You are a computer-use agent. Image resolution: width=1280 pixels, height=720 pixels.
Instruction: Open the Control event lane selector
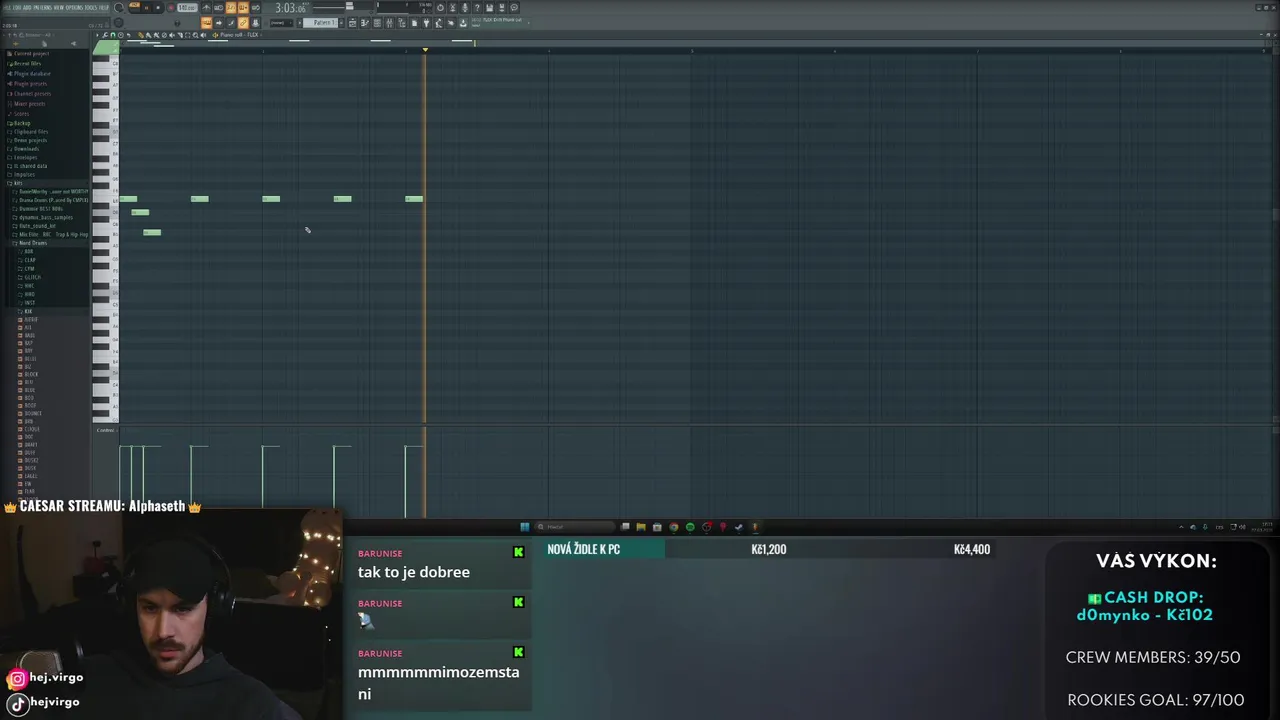pyautogui.click(x=105, y=430)
